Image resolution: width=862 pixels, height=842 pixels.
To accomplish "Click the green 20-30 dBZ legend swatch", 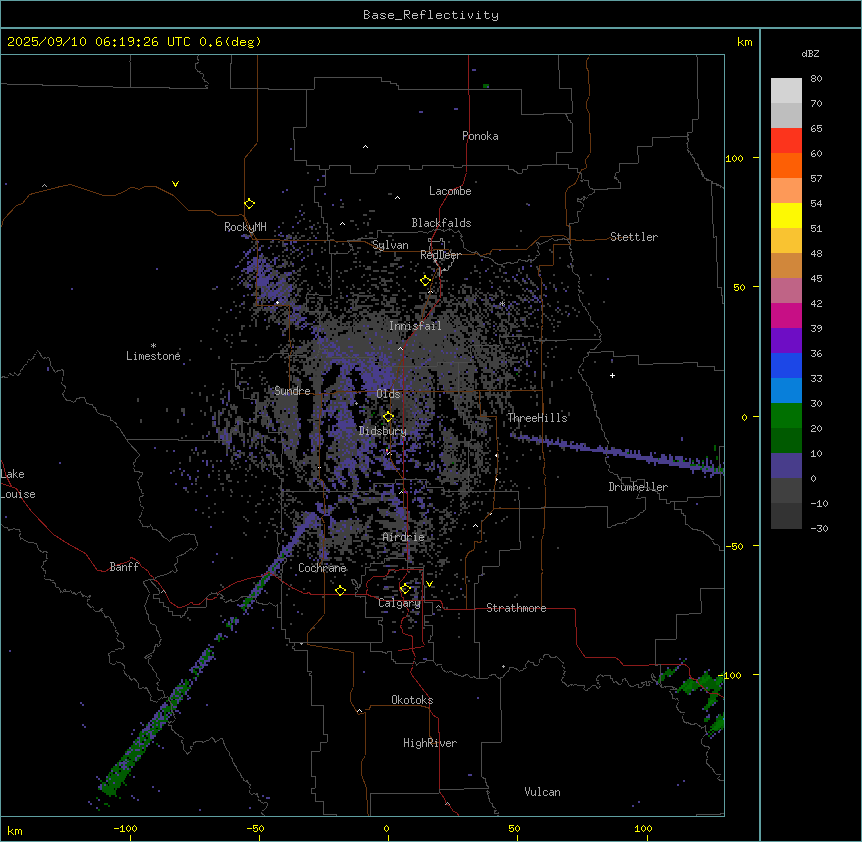I will tap(786, 416).
